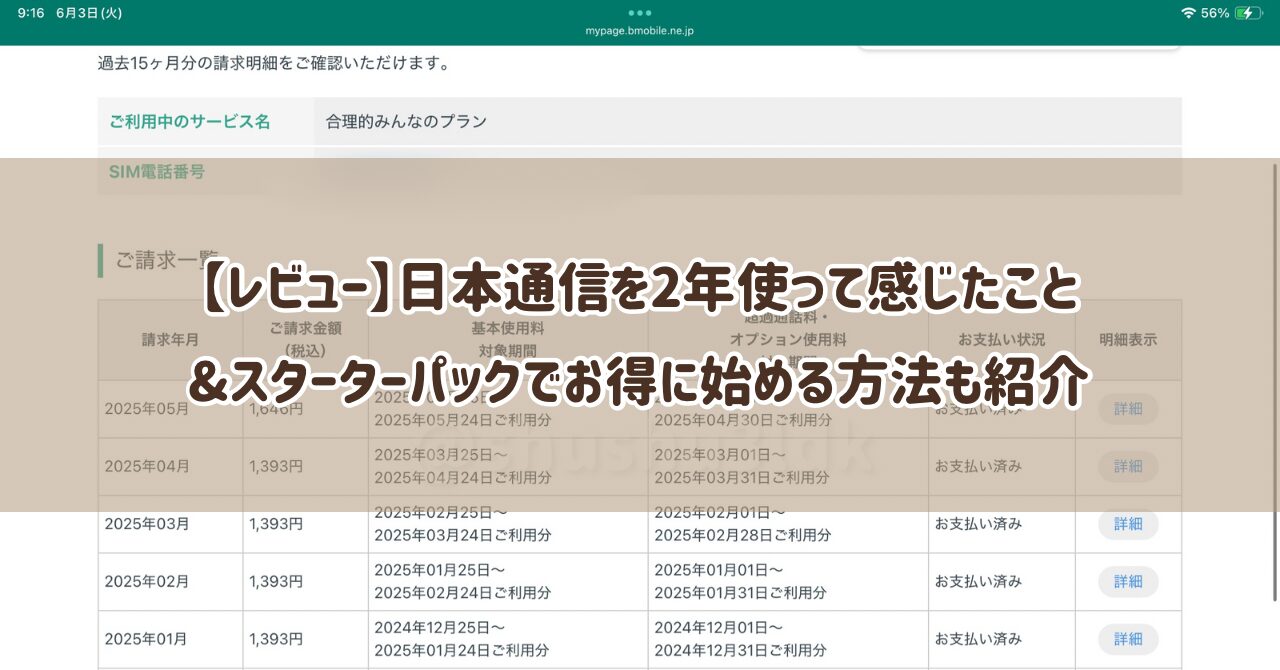Select the 2025年01月 billing month cell
Image resolution: width=1280 pixels, height=670 pixels.
pyautogui.click(x=170, y=639)
